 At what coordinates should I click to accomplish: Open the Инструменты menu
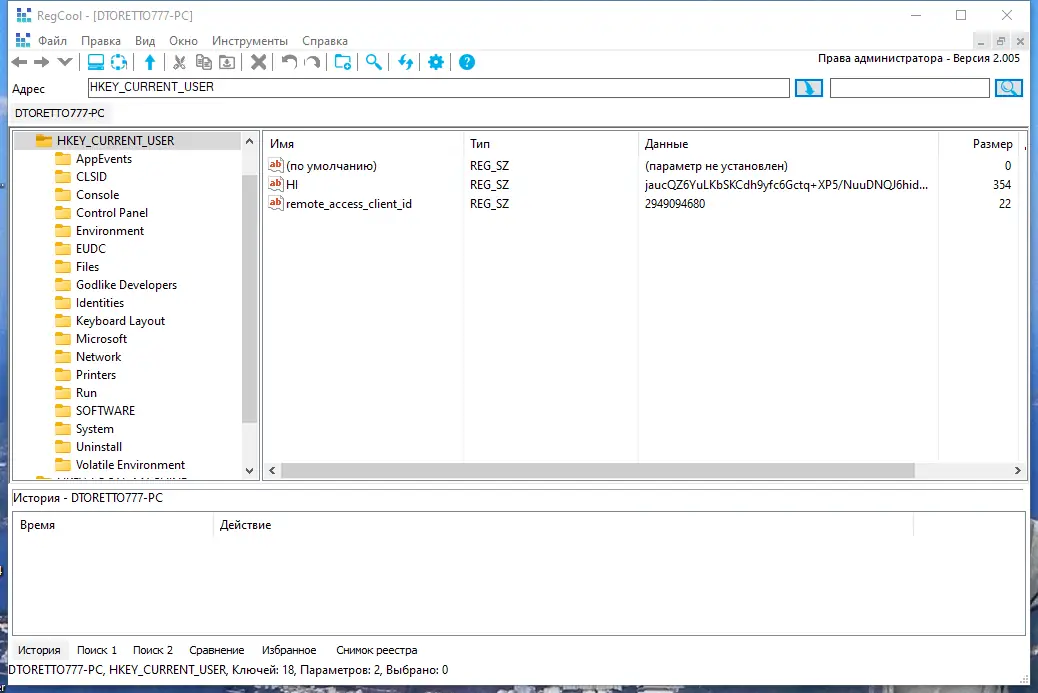pyautogui.click(x=250, y=41)
